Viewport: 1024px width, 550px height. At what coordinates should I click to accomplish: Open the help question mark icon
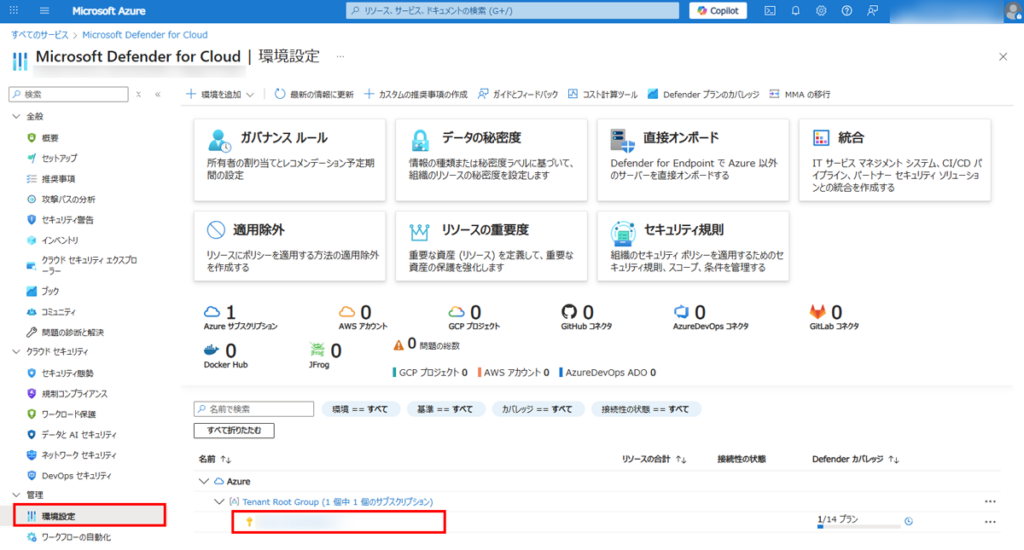847,11
